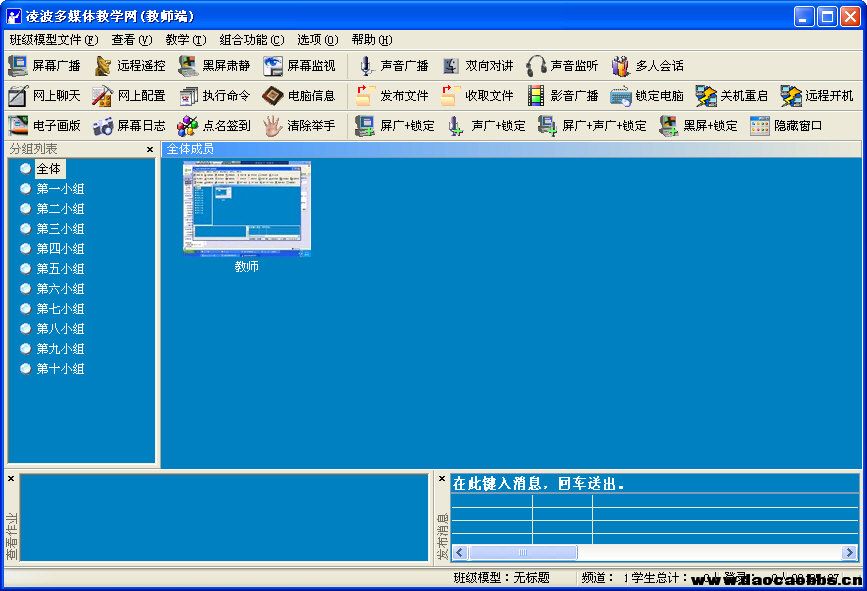Open the 班级模型文件 menu
Screen dimensions: 867x591
coord(53,40)
